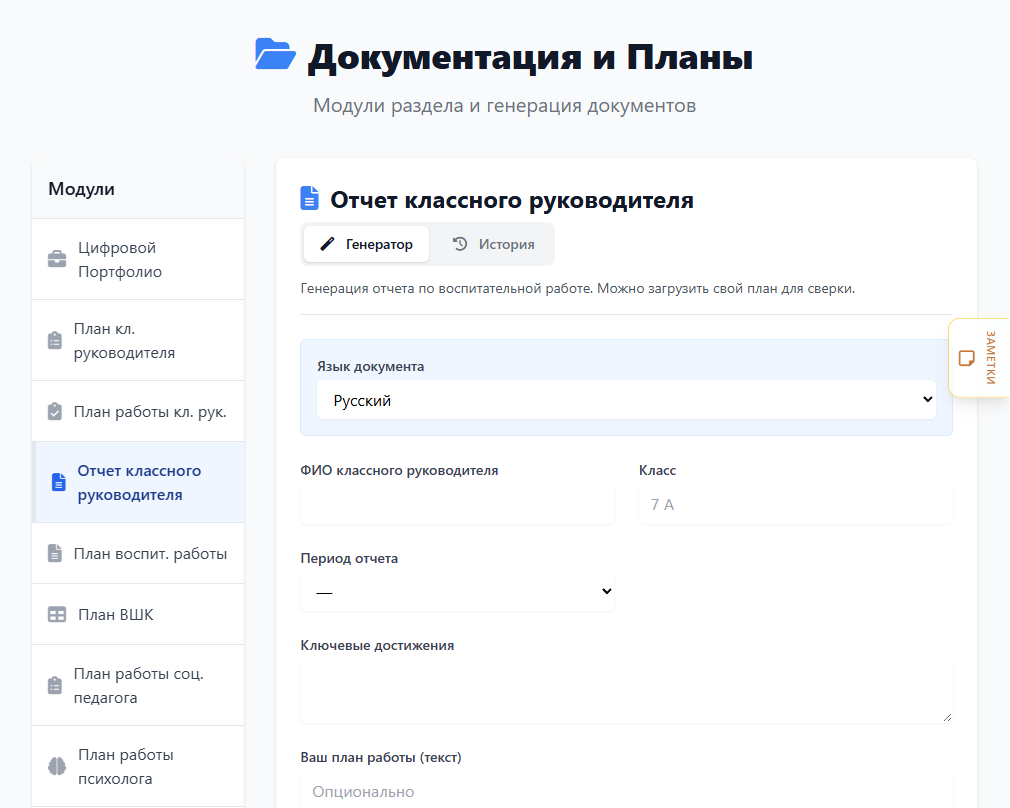The height and width of the screenshot is (808, 1010).
Task: Click the file icon beside План воспит. работы
Action: (x=55, y=553)
